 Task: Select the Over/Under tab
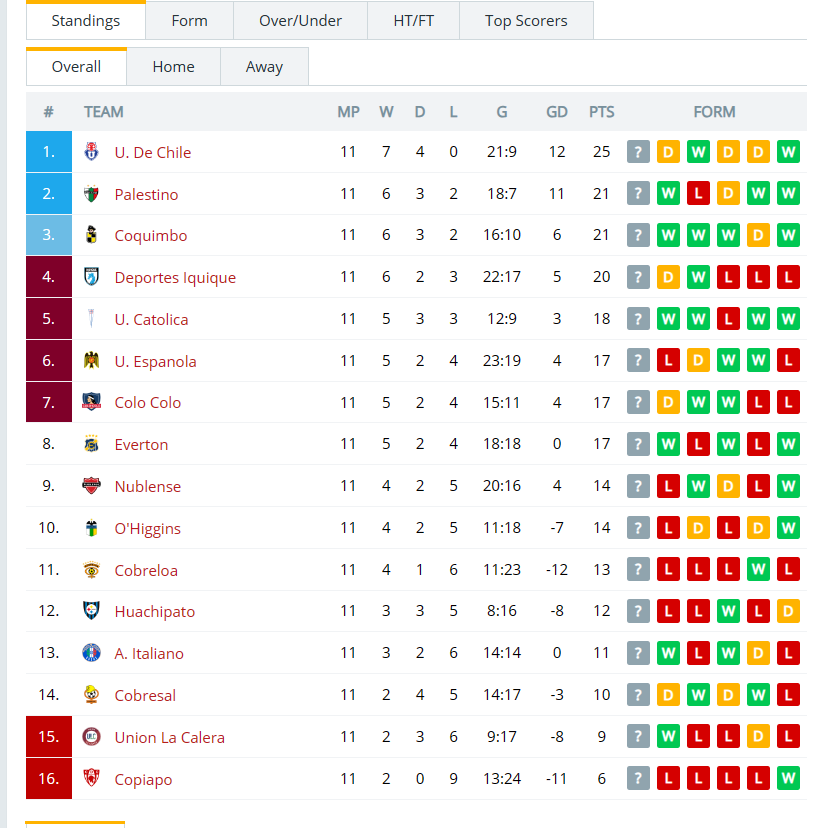pyautogui.click(x=300, y=21)
